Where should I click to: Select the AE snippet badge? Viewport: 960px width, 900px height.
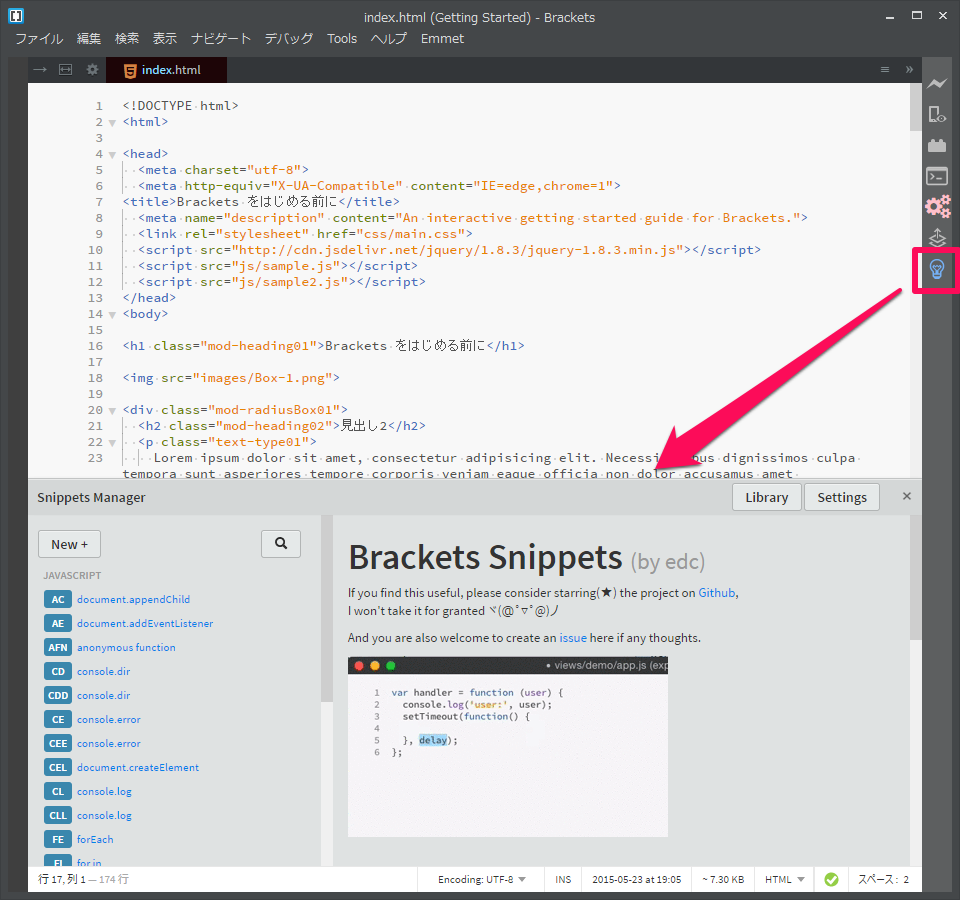58,623
